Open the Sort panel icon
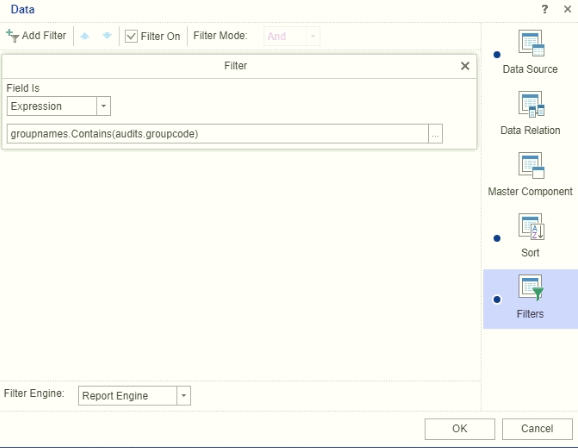This screenshot has height=448, width=578. [x=531, y=226]
